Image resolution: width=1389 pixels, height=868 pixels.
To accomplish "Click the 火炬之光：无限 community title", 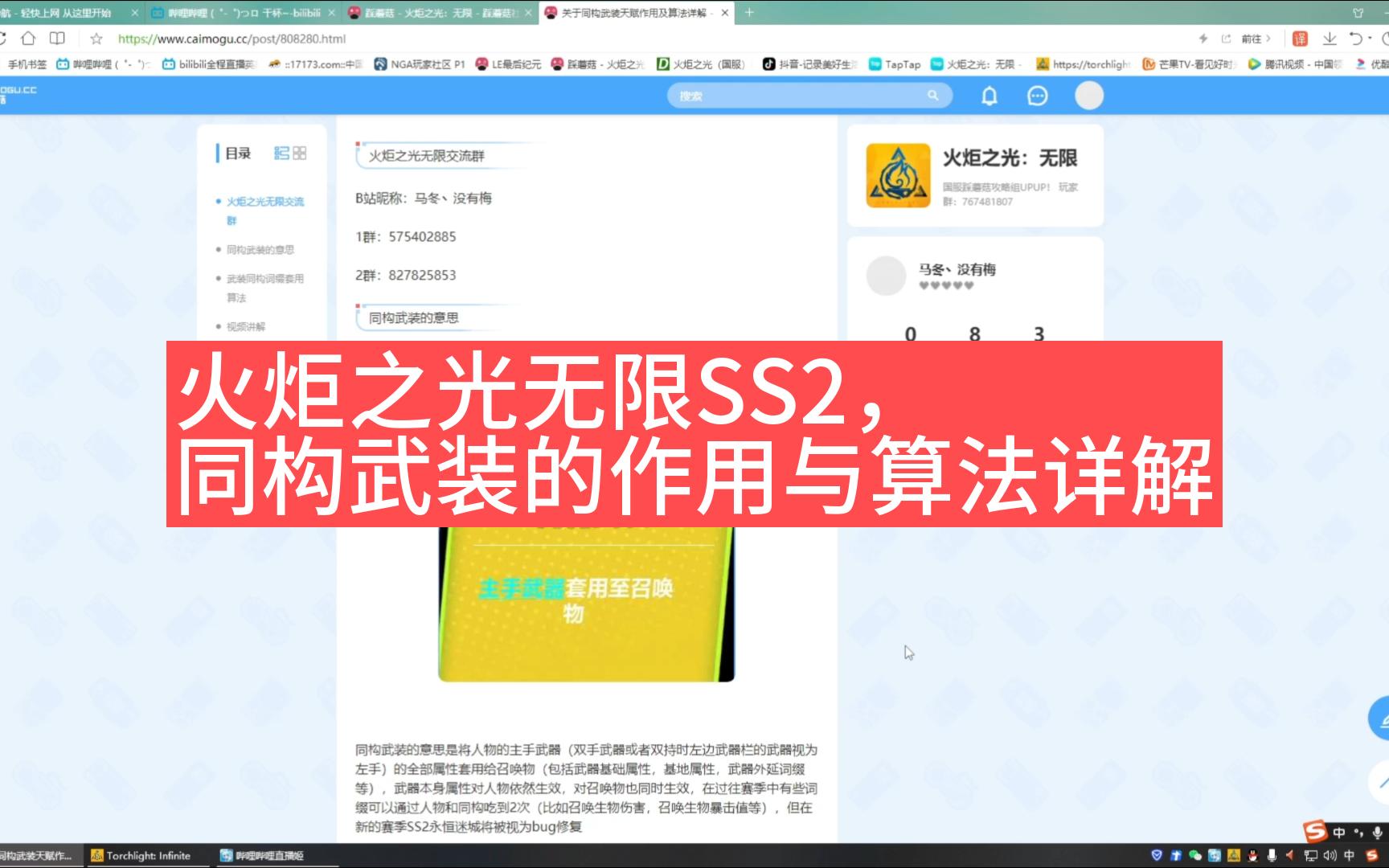I will (1010, 158).
